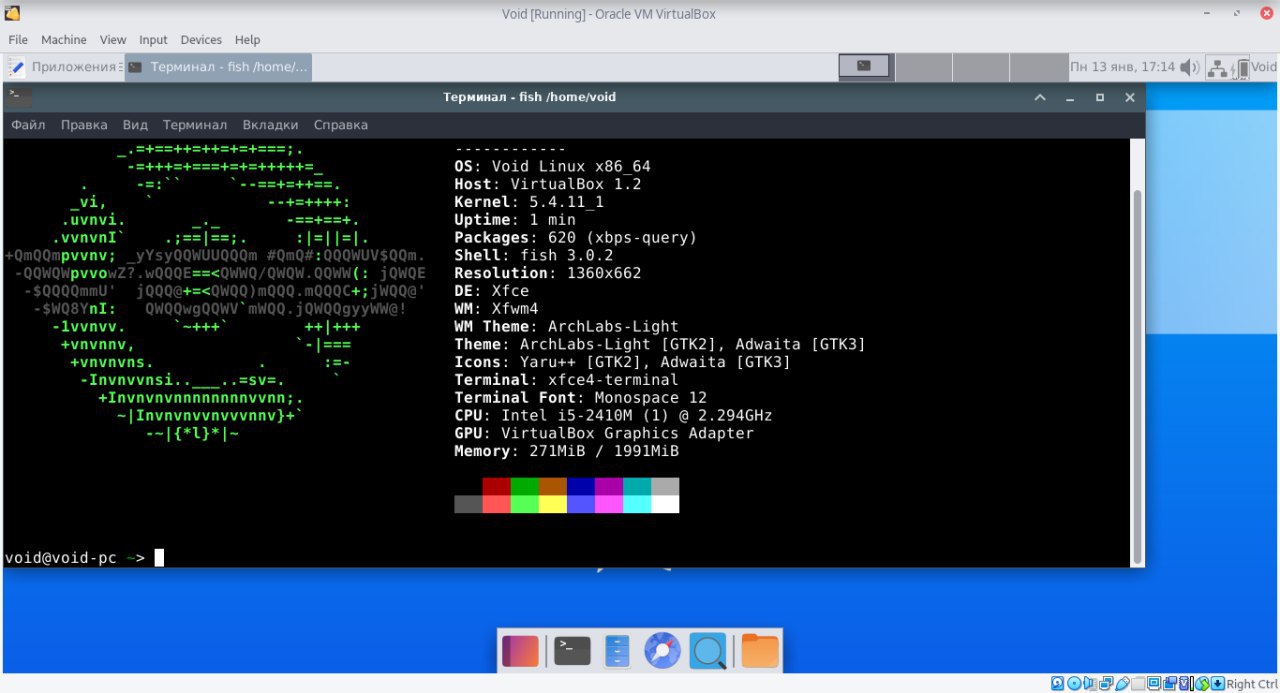The width and height of the screenshot is (1280, 693).
Task: Click the terminal window menu icon in its titlebar
Action: tap(17, 97)
